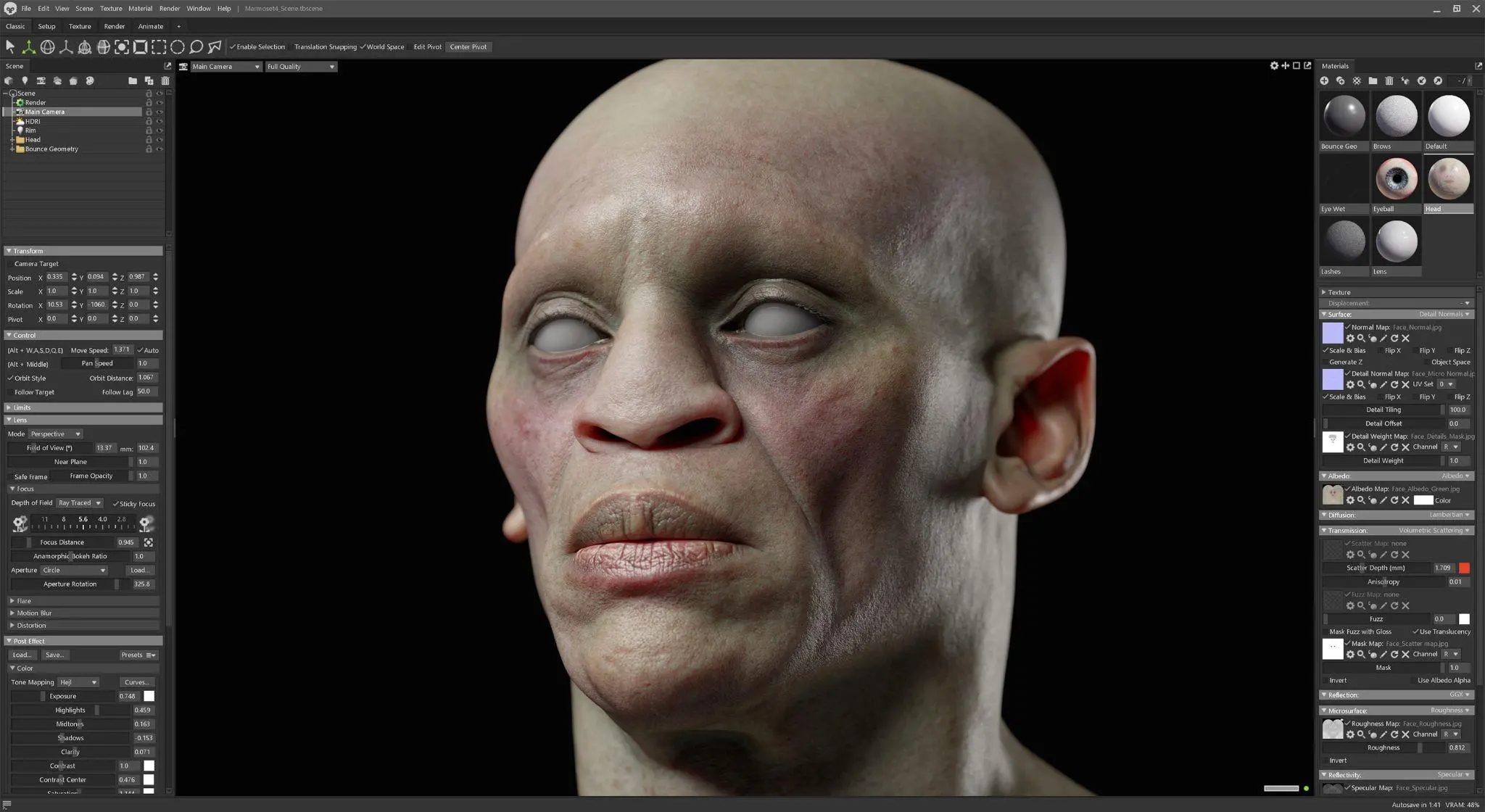Select the Translate gizmo tool
Screen dimensions: 1485x812
(x=28, y=47)
